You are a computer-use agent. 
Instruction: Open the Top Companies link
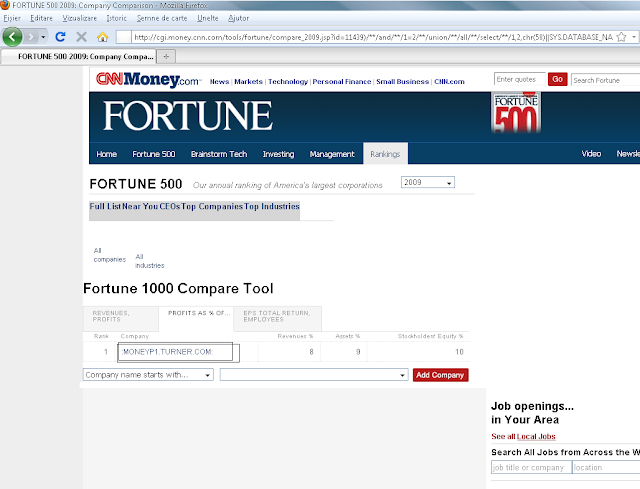coord(212,206)
